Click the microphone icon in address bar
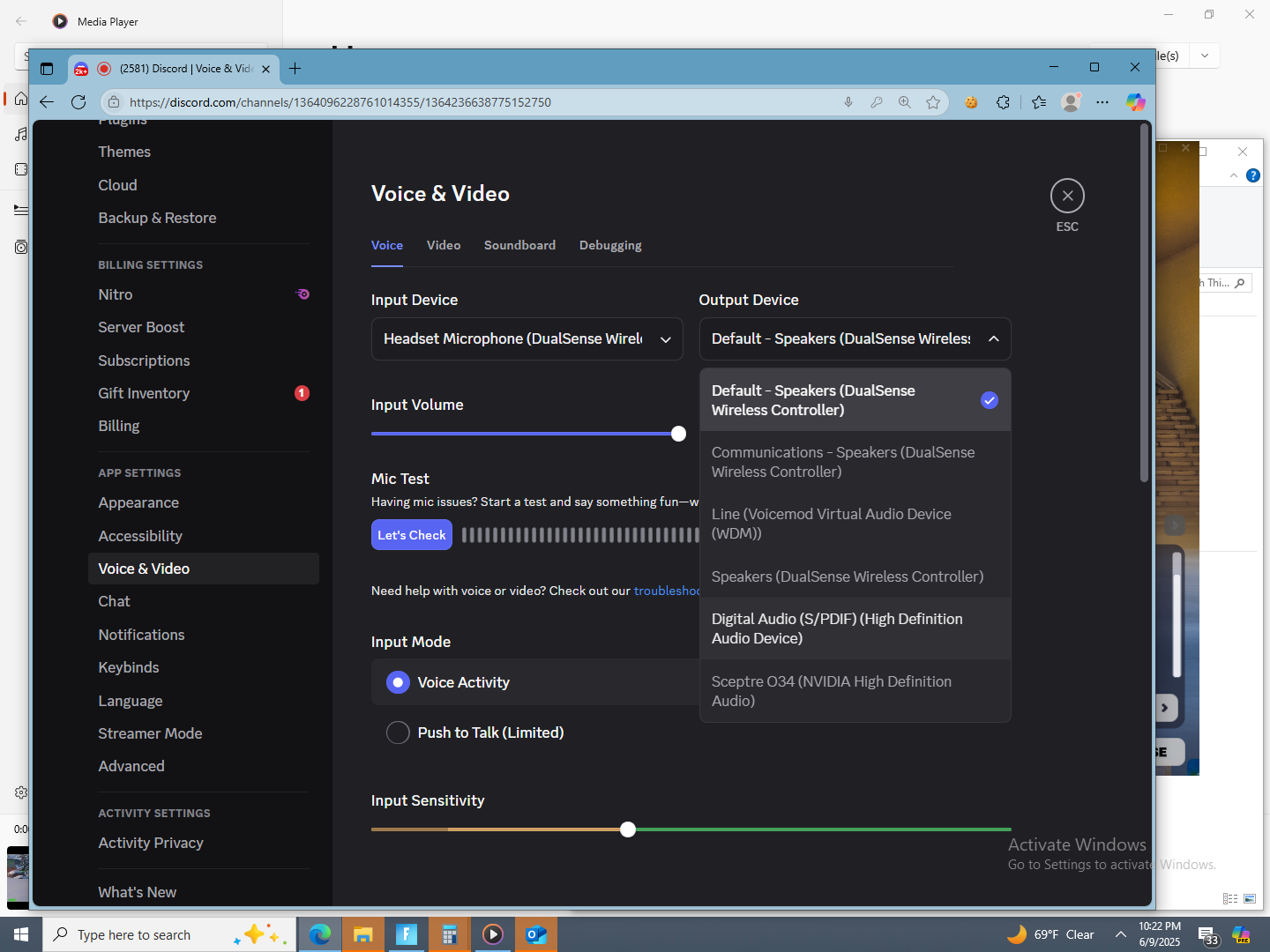 848,102
